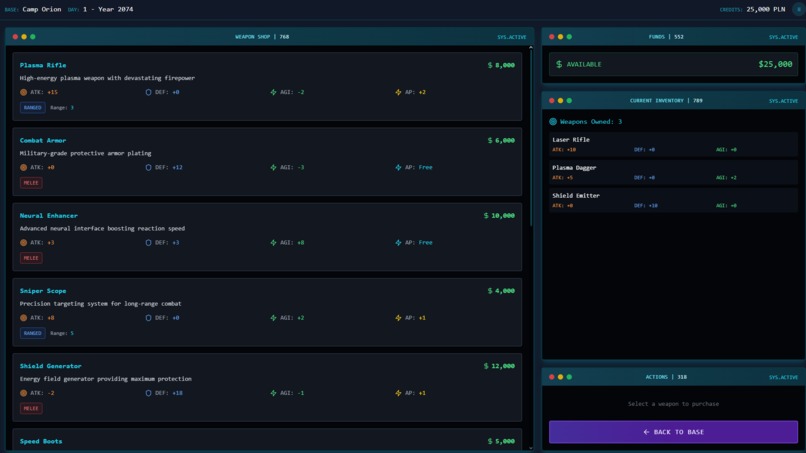The height and width of the screenshot is (453, 806).
Task: Click the Neural Enhancer DEF shield icon
Action: click(x=148, y=243)
